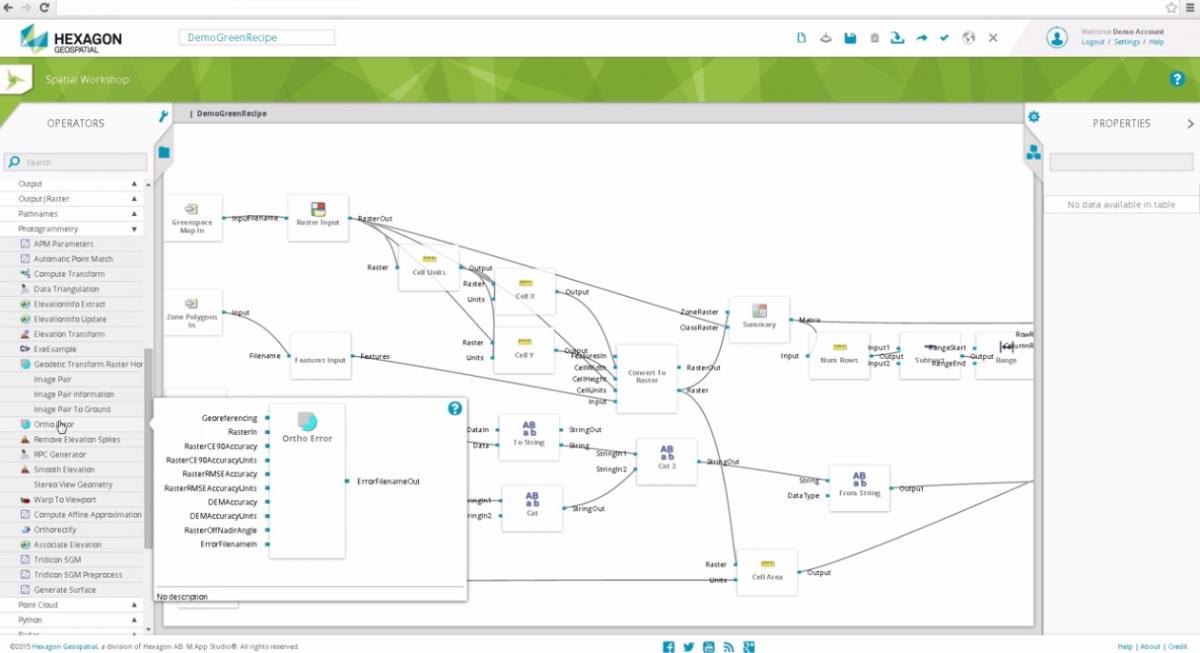Click the open recipe icon beside new

point(825,38)
